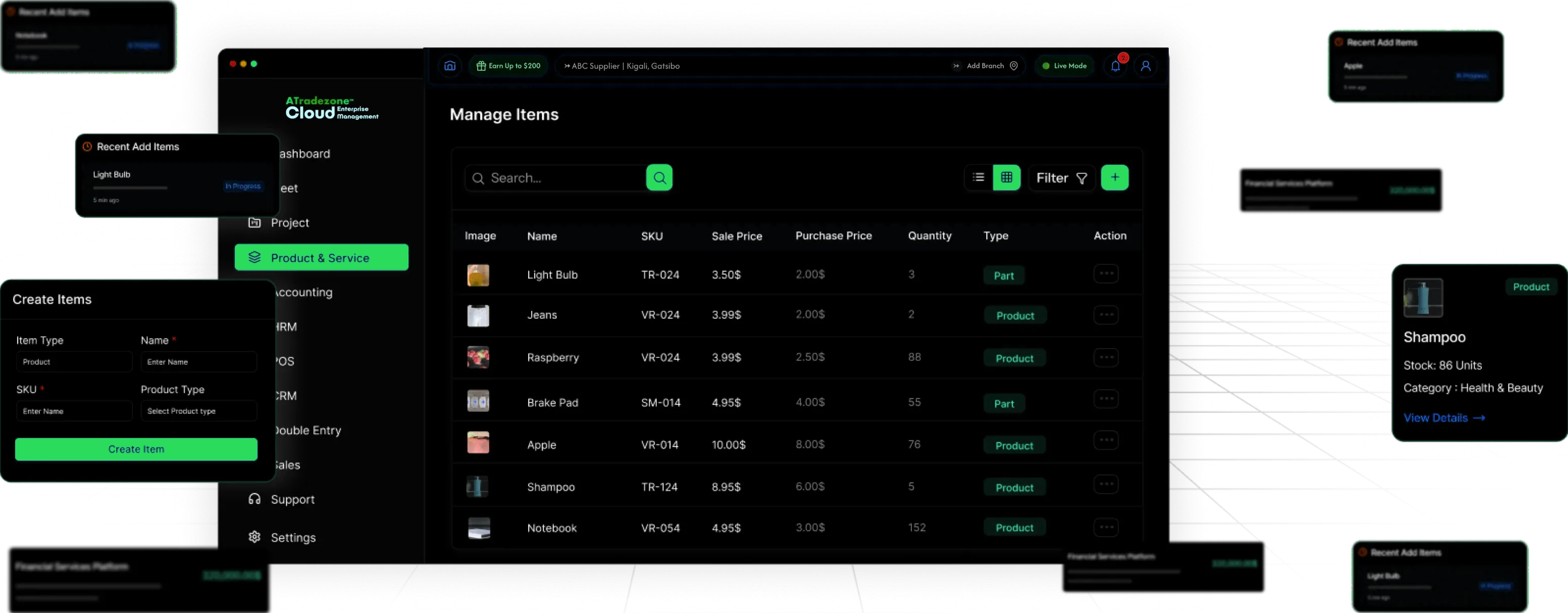Screen dimensions: 1568x613
Task: Click the Add Branch location icon
Action: pyautogui.click(x=1013, y=66)
